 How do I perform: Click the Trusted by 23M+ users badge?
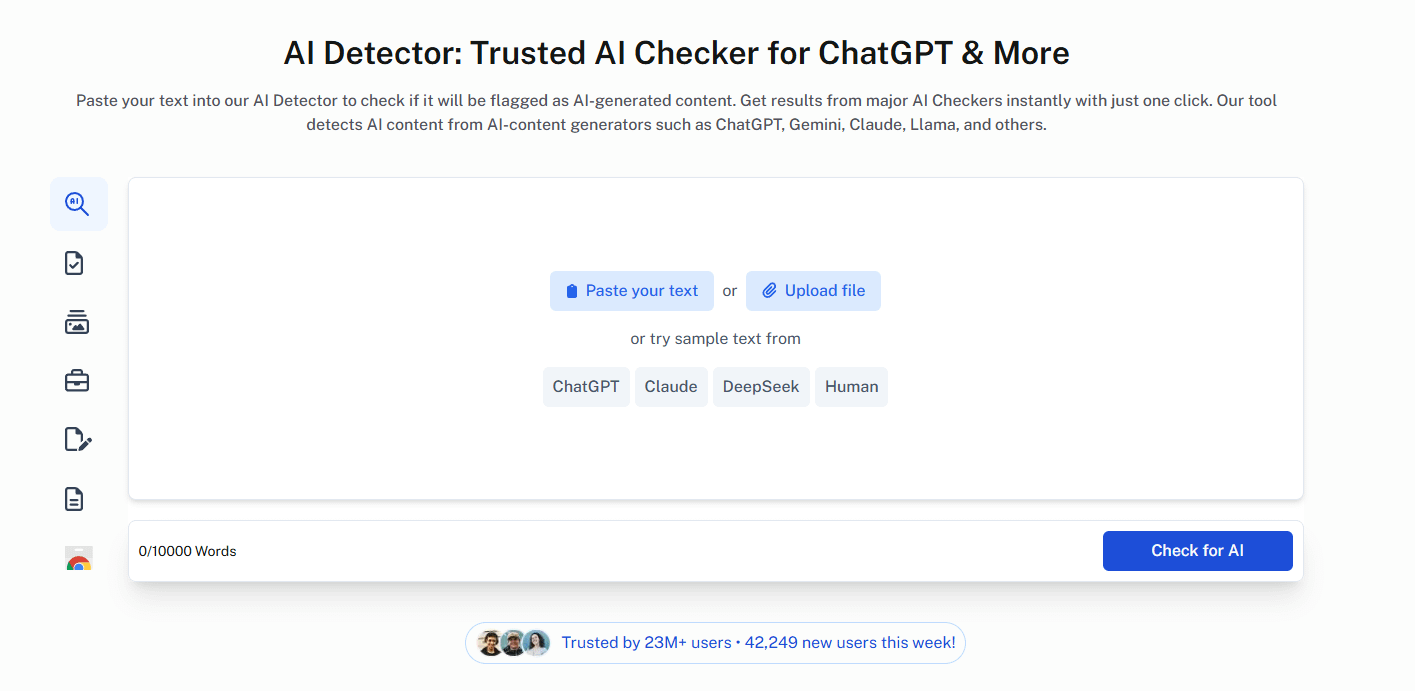[x=715, y=643]
